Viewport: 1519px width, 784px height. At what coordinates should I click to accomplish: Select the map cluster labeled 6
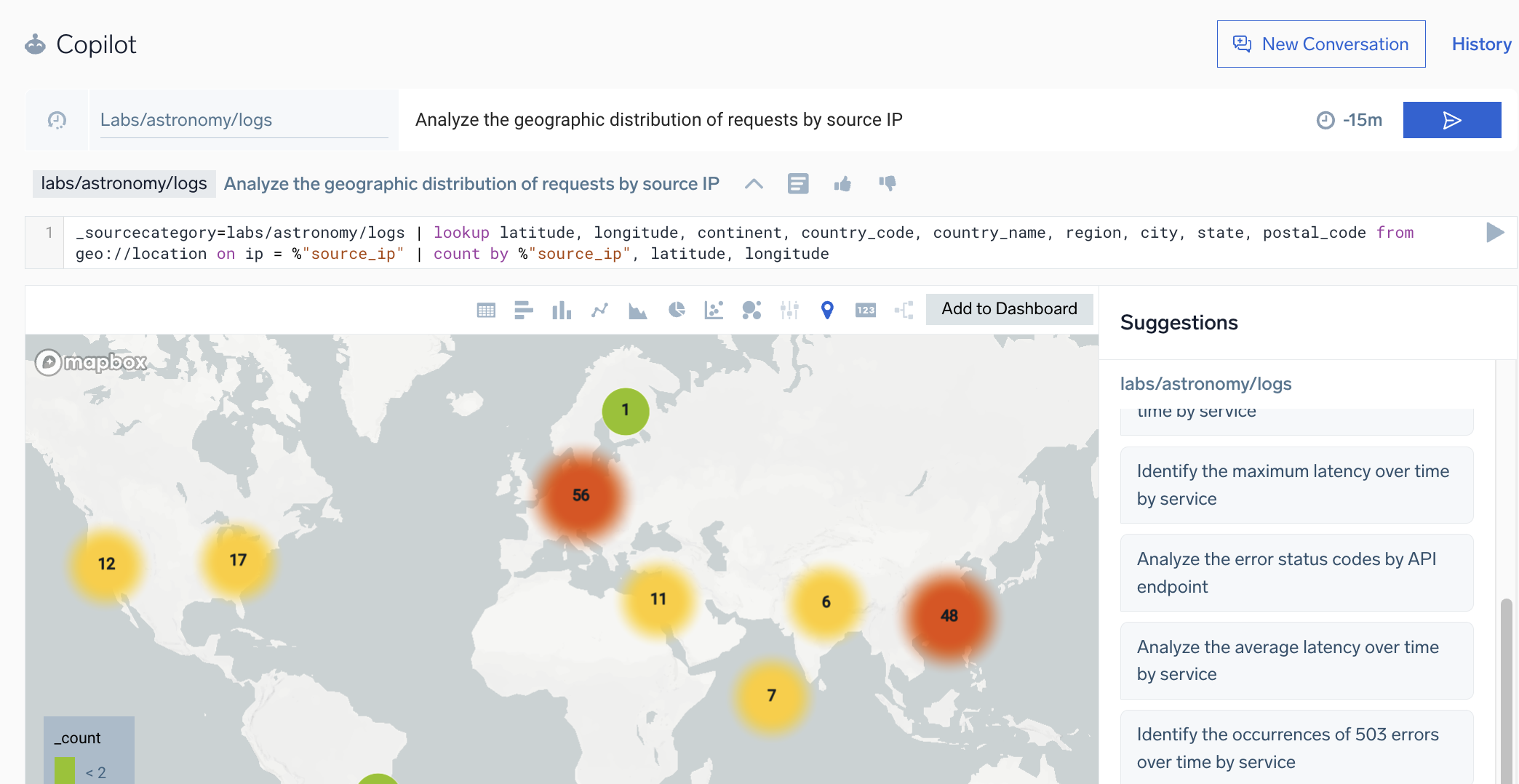[x=826, y=602]
